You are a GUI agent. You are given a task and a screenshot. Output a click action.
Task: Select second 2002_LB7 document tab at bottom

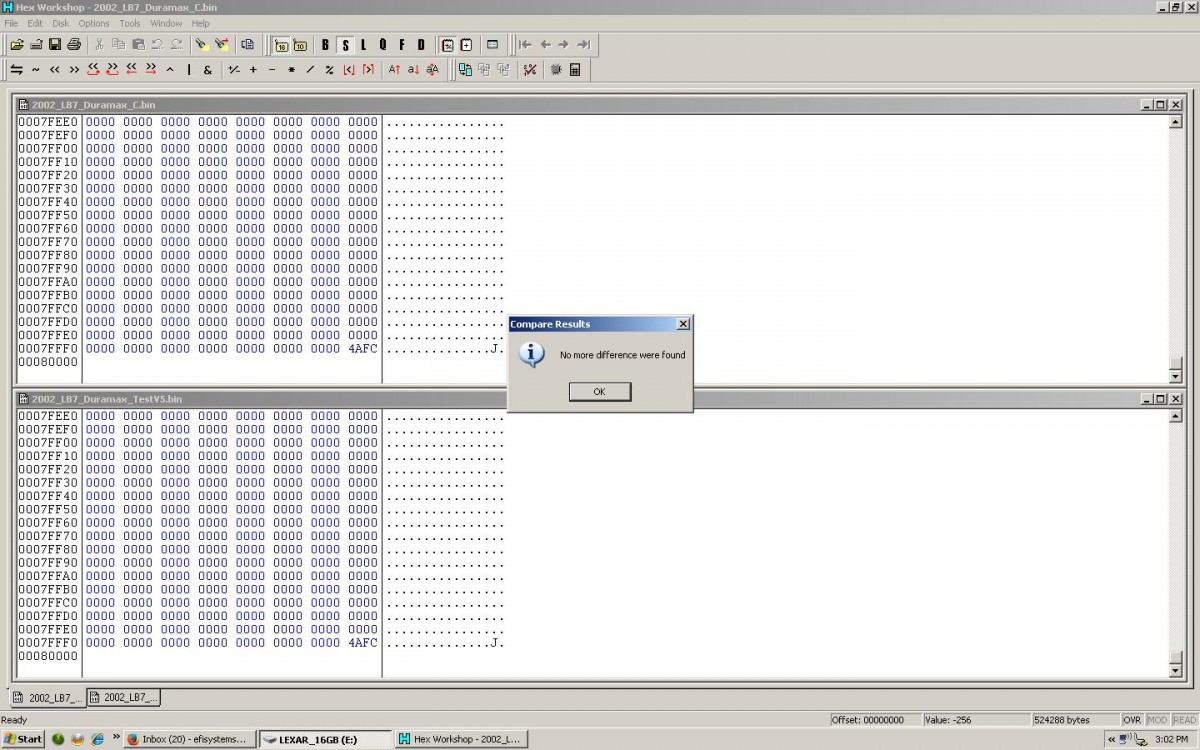[123, 697]
